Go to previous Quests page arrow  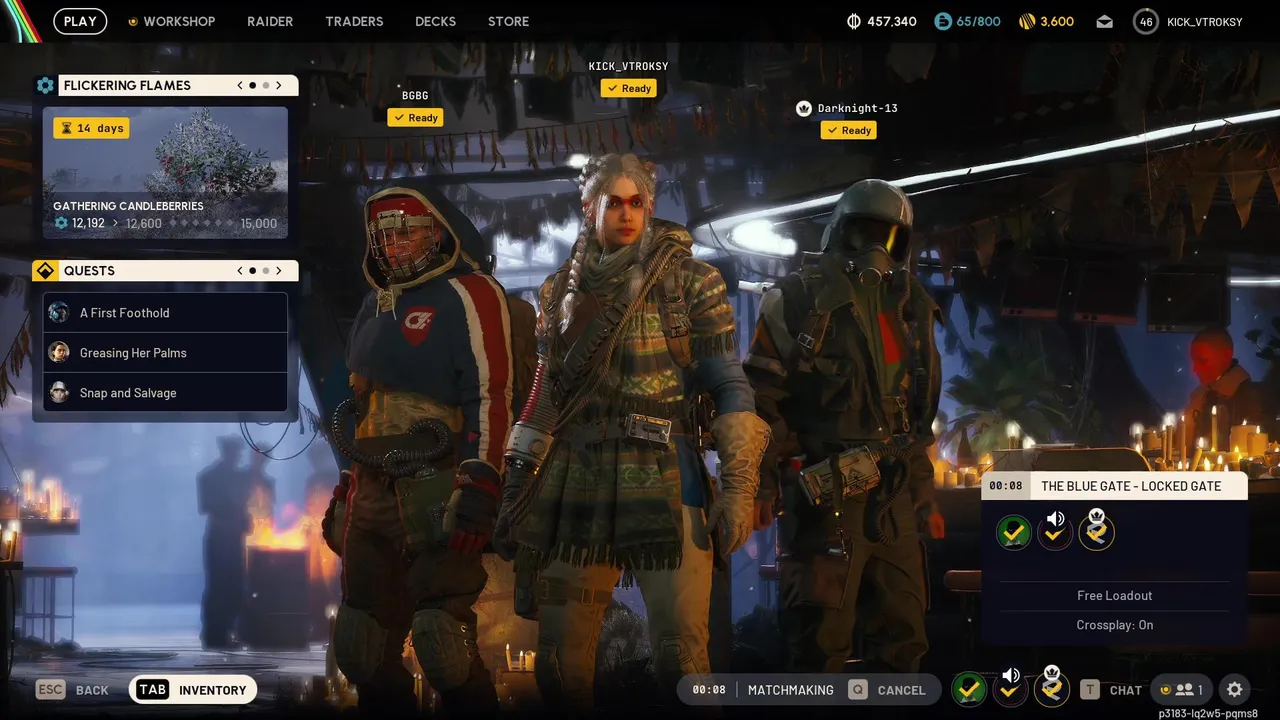pyautogui.click(x=240, y=271)
